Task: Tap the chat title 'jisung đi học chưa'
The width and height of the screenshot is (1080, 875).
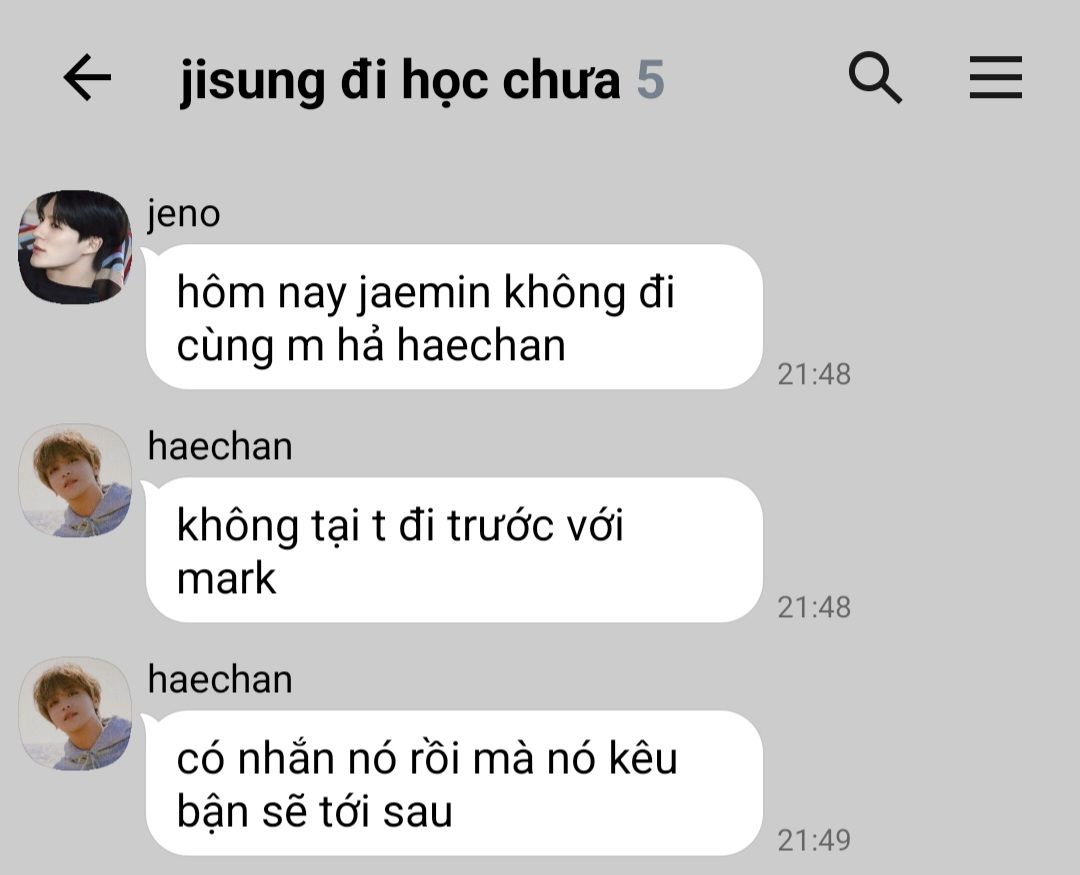Action: (400, 81)
